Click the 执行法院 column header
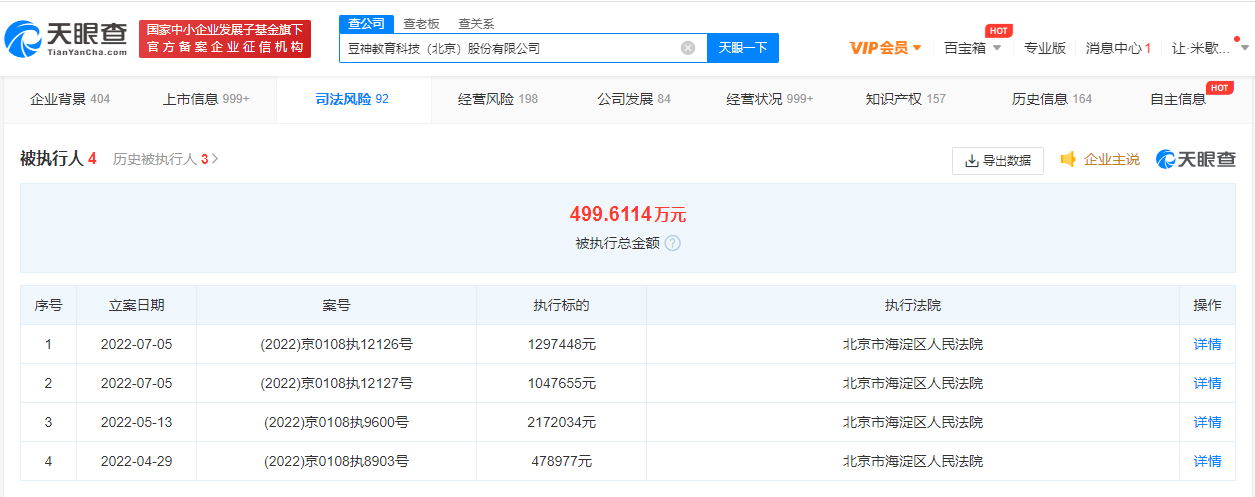1255x497 pixels. coord(912,305)
